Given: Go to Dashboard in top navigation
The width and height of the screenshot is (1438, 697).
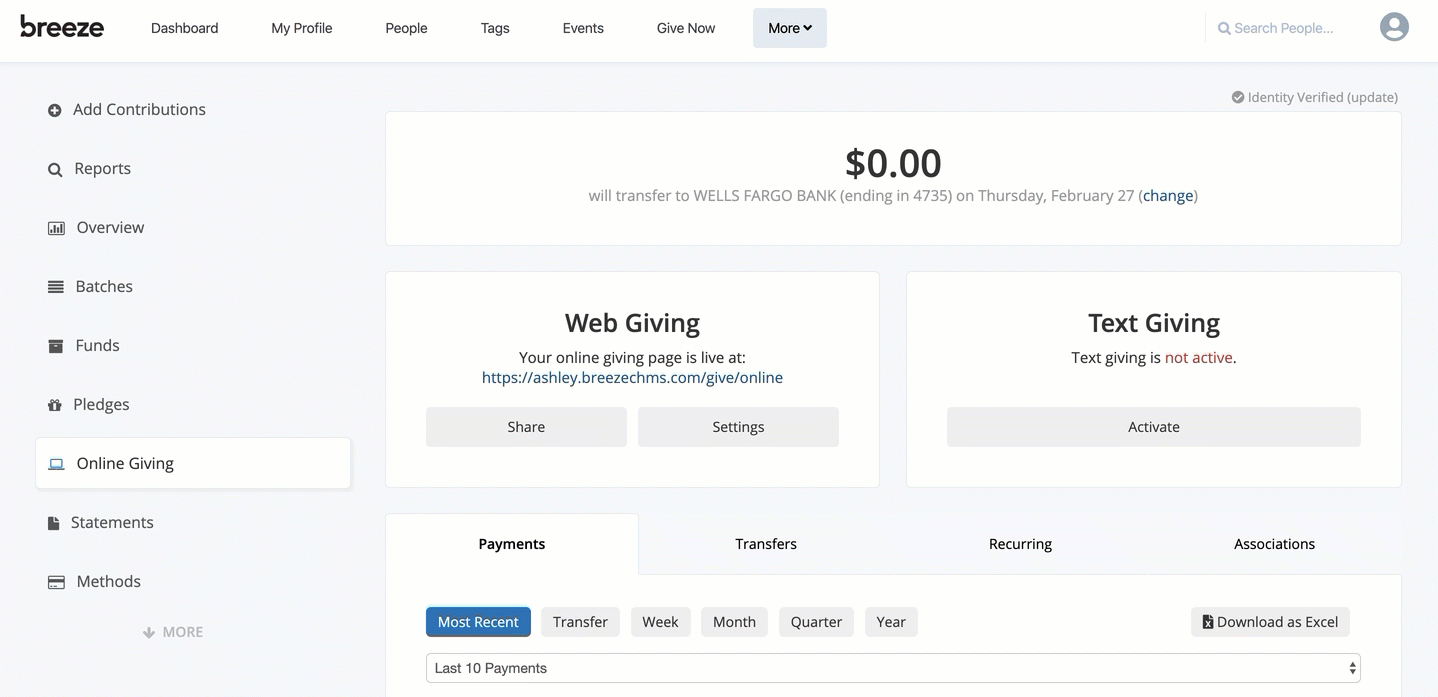Looking at the screenshot, I should 185,28.
